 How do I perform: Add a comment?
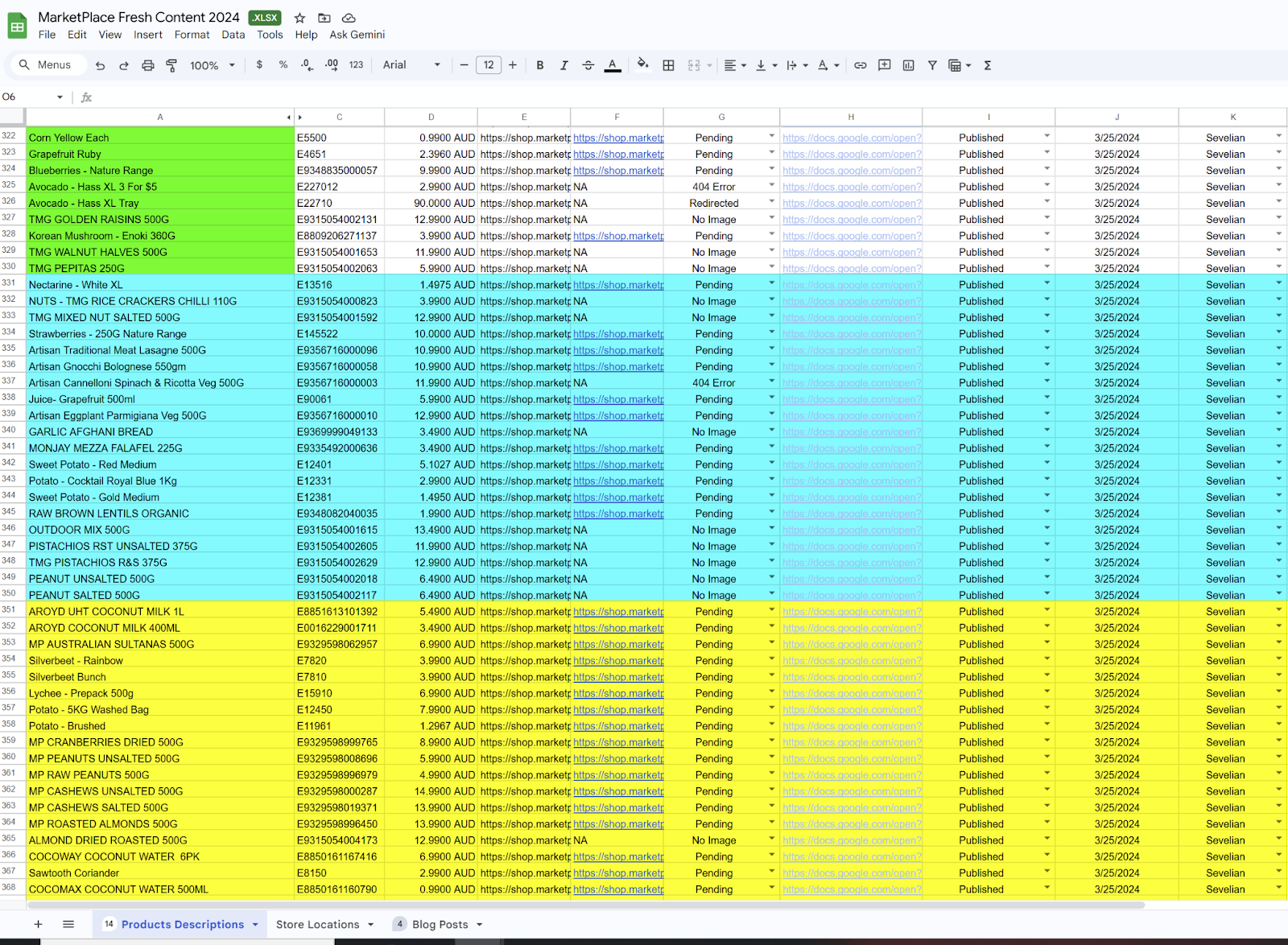[885, 65]
